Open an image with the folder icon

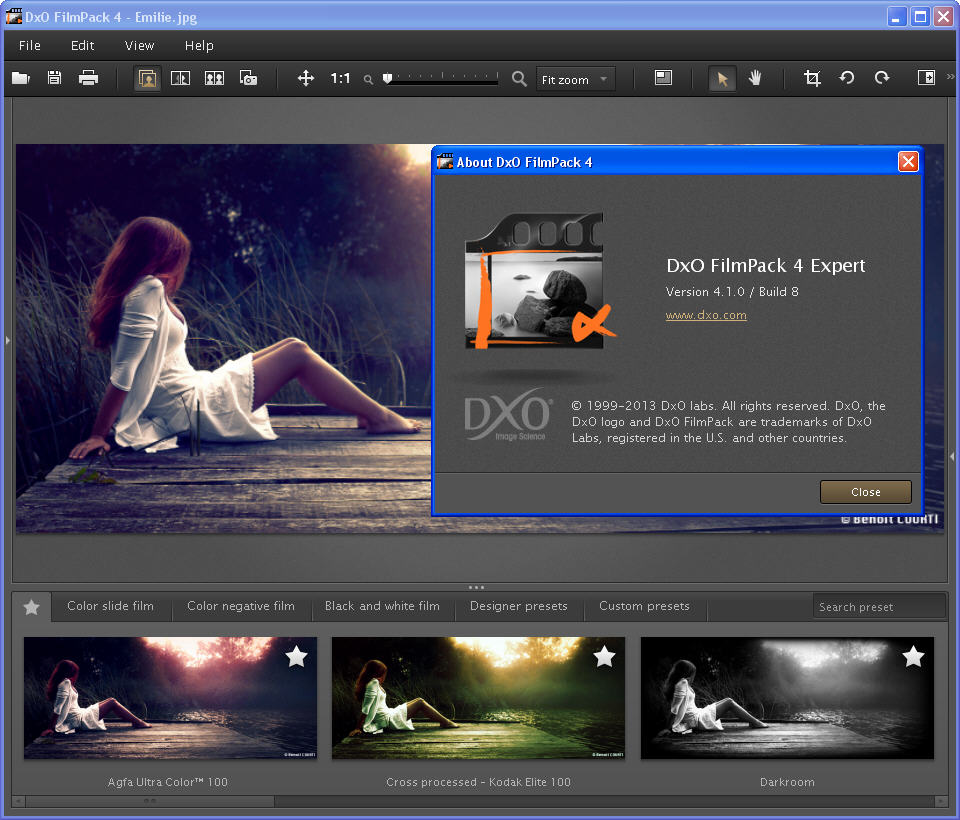[x=21, y=78]
